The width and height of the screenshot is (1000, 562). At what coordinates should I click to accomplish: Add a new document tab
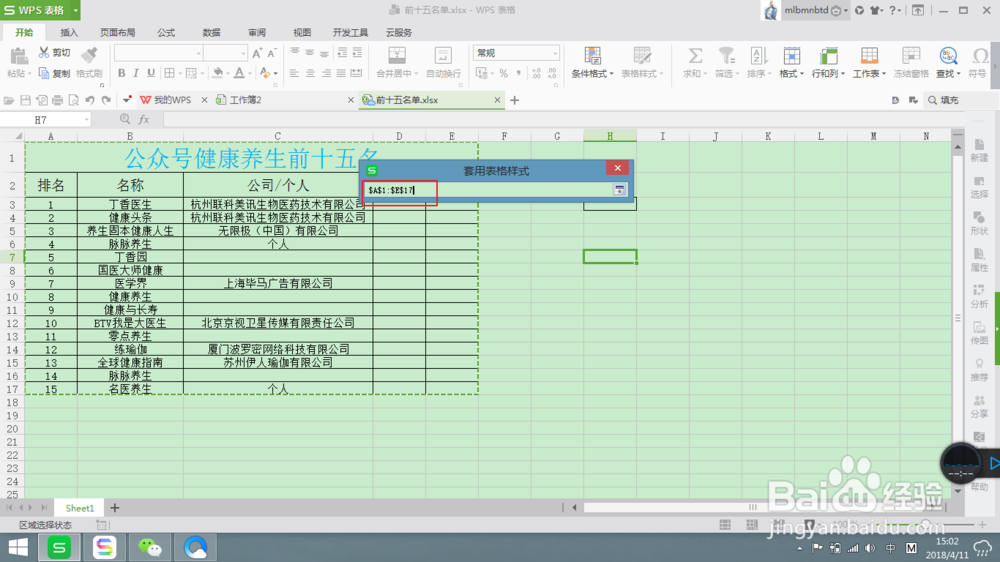(515, 100)
